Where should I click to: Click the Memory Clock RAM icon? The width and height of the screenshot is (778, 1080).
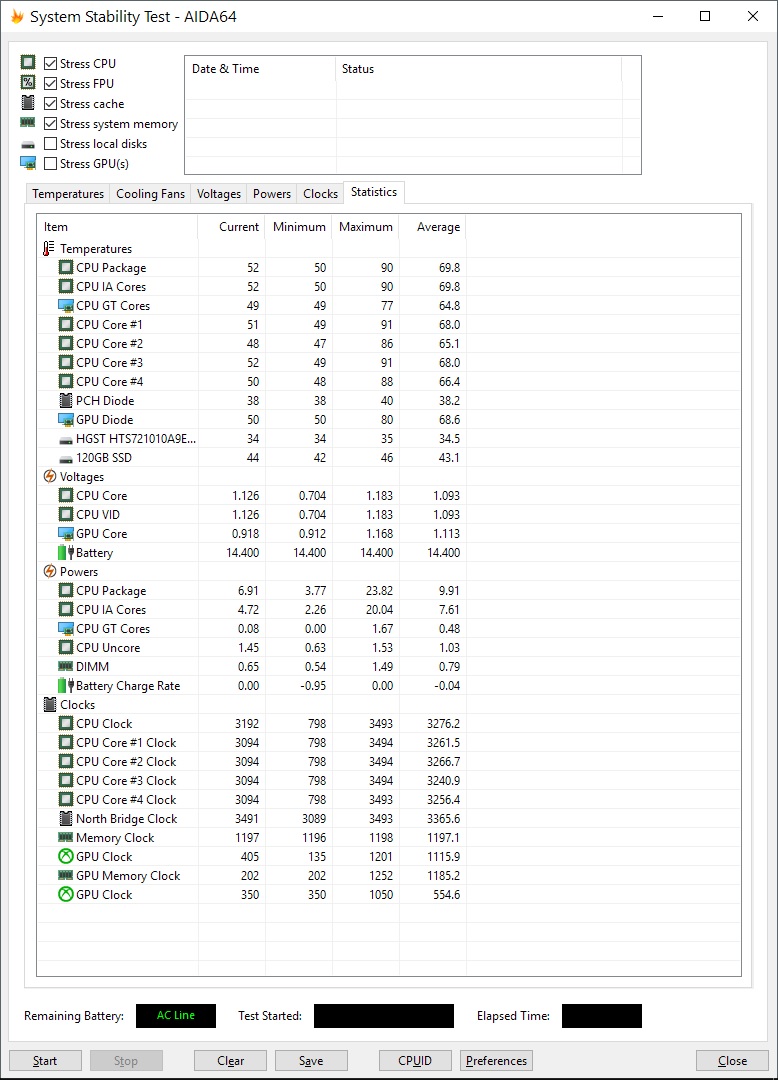[x=65, y=837]
